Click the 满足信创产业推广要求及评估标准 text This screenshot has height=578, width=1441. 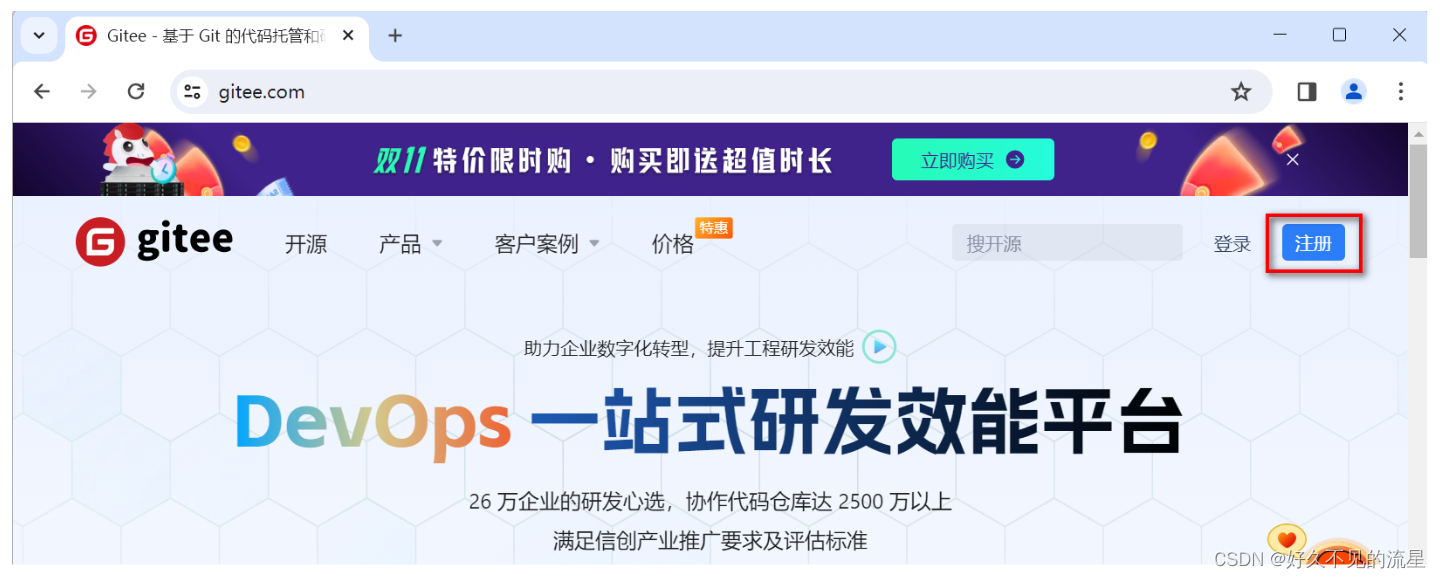pyautogui.click(x=710, y=541)
